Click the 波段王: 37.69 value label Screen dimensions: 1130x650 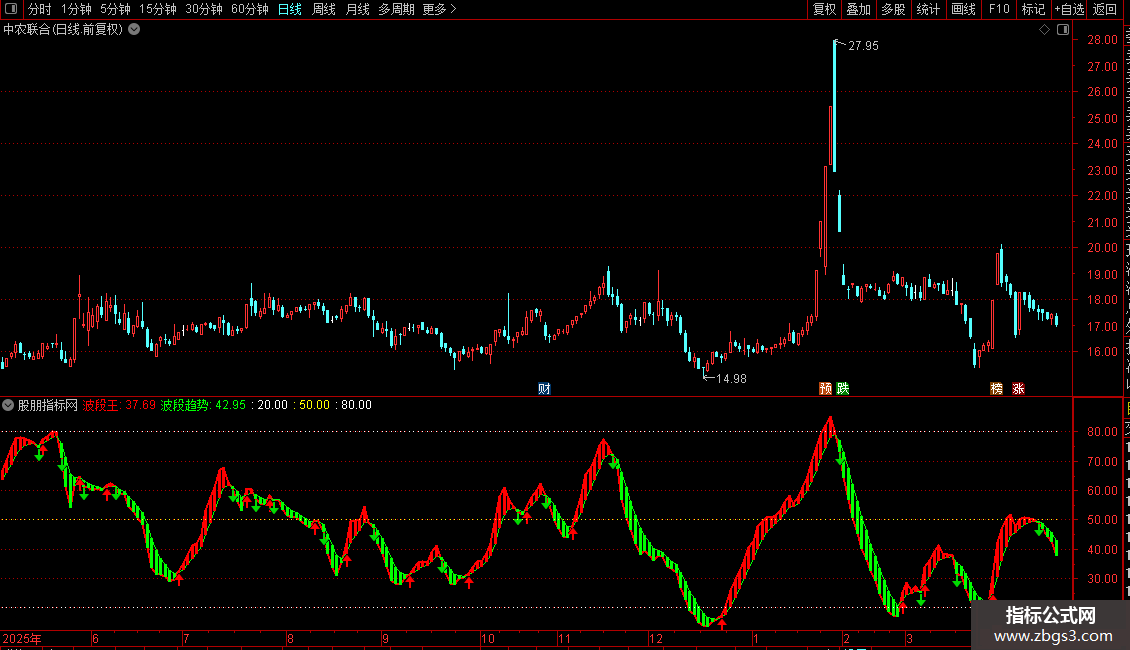pyautogui.click(x=119, y=405)
